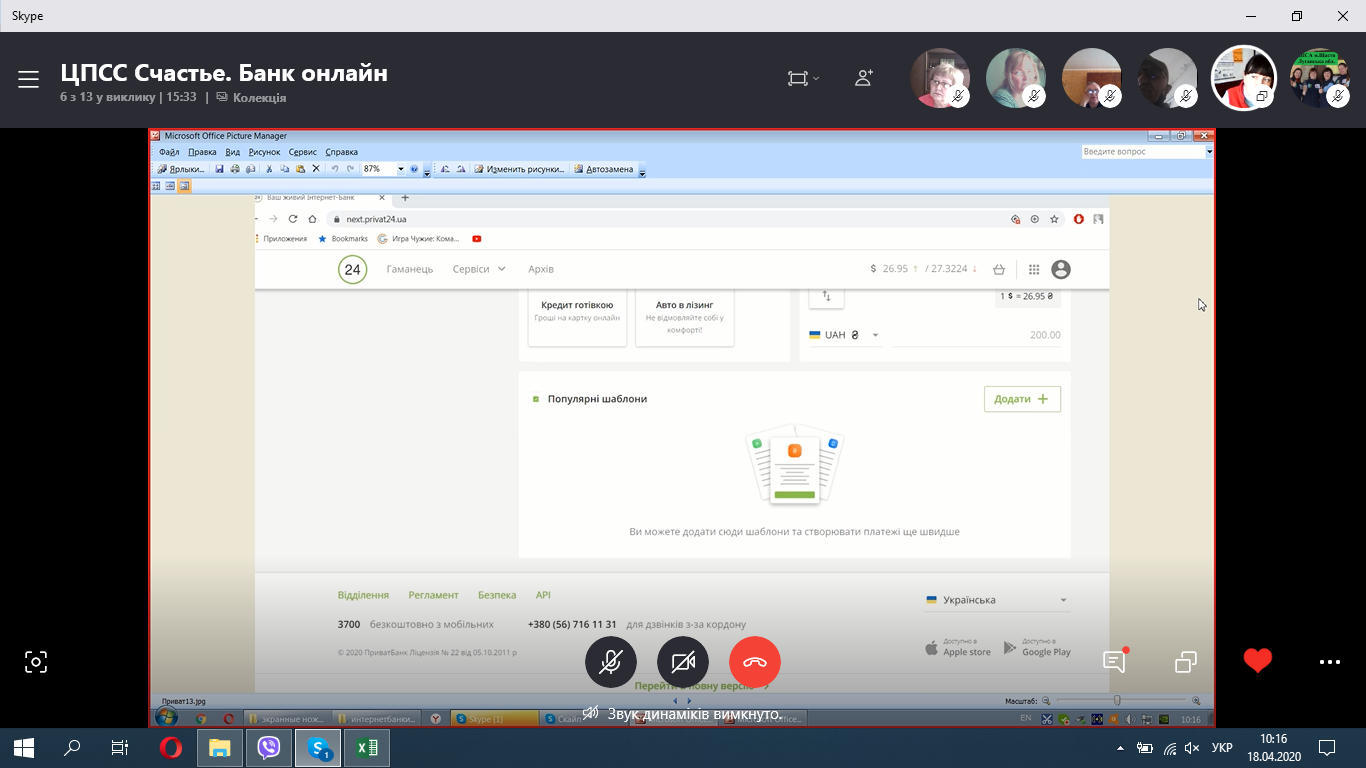Open the apps grid icon

1034,269
